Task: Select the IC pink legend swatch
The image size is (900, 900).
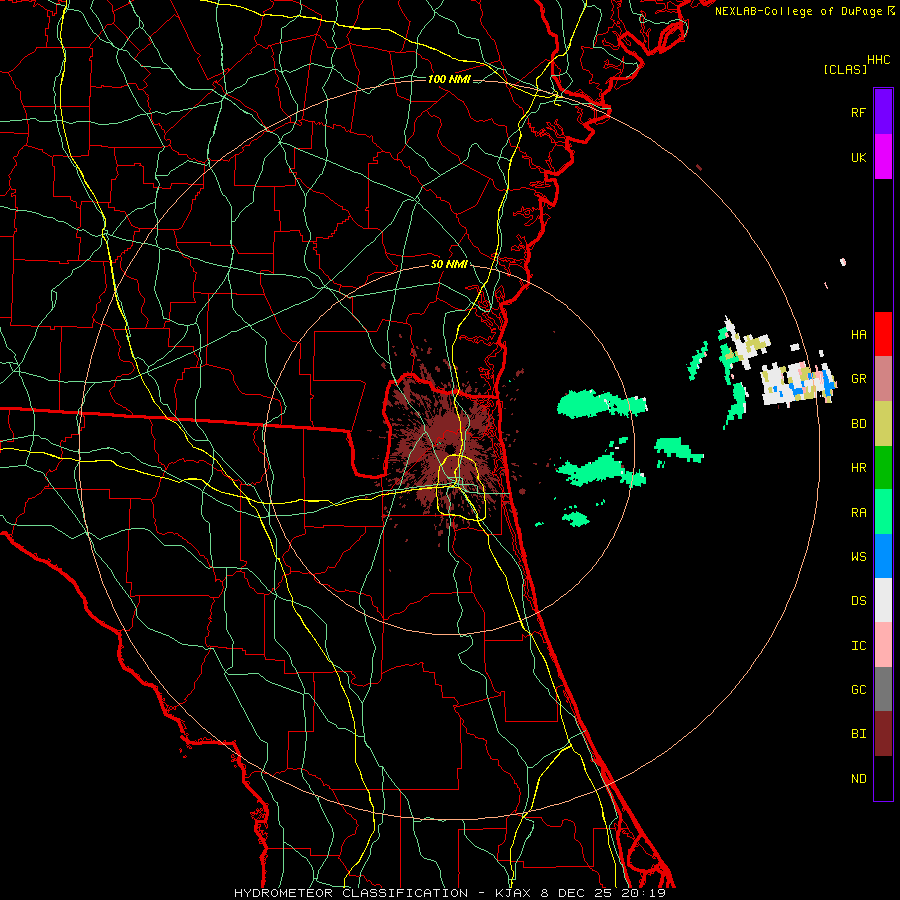Action: tap(883, 645)
